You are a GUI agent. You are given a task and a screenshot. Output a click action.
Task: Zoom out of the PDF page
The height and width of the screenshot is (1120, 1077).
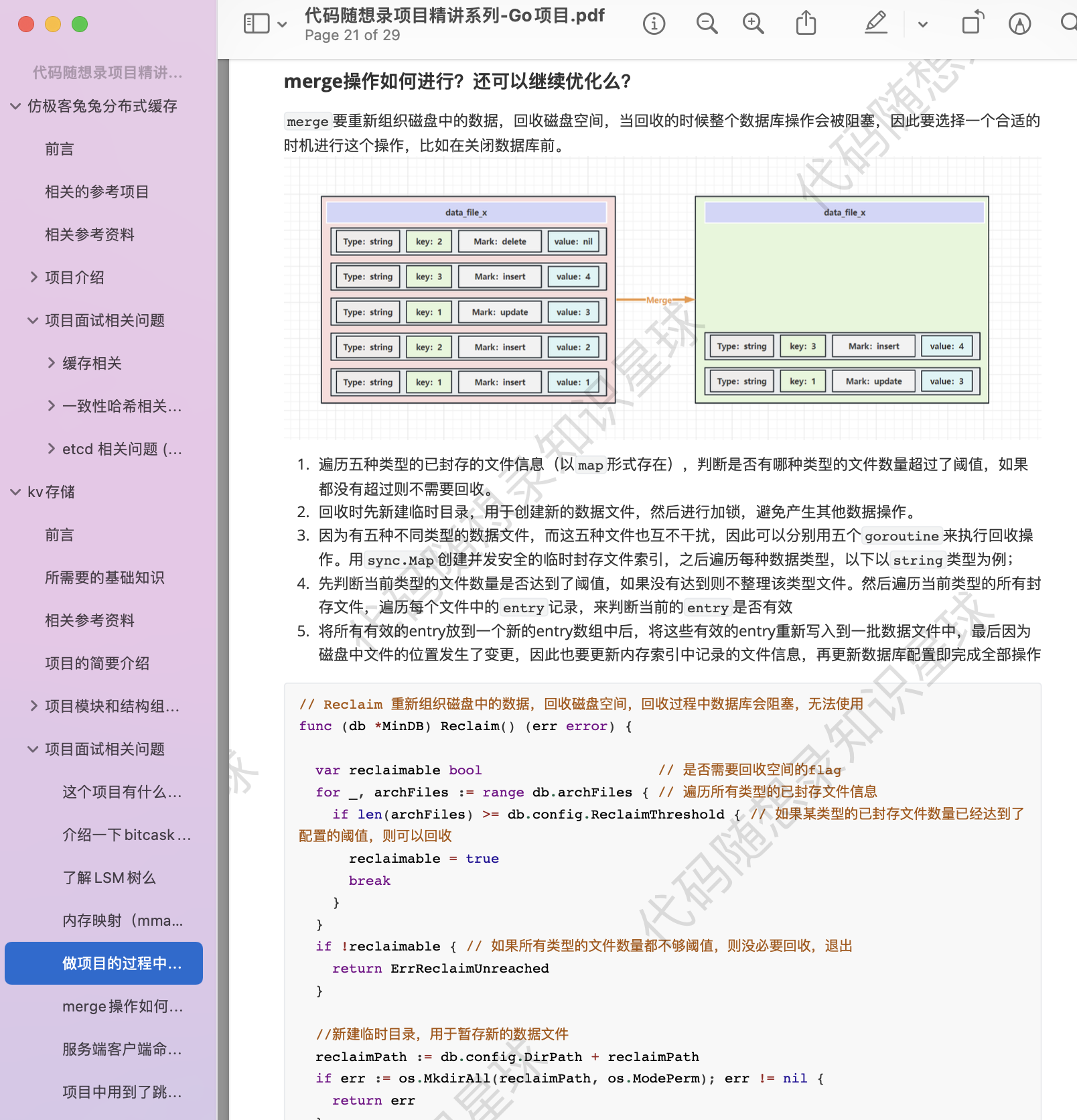point(707,24)
